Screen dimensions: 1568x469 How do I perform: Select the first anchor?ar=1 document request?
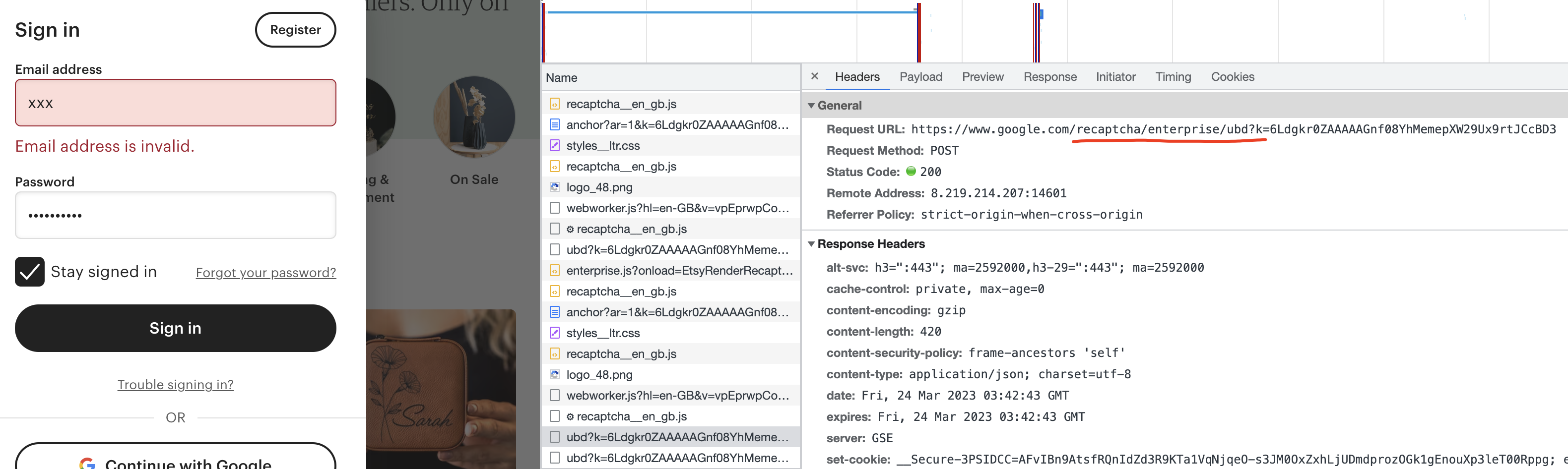click(671, 125)
